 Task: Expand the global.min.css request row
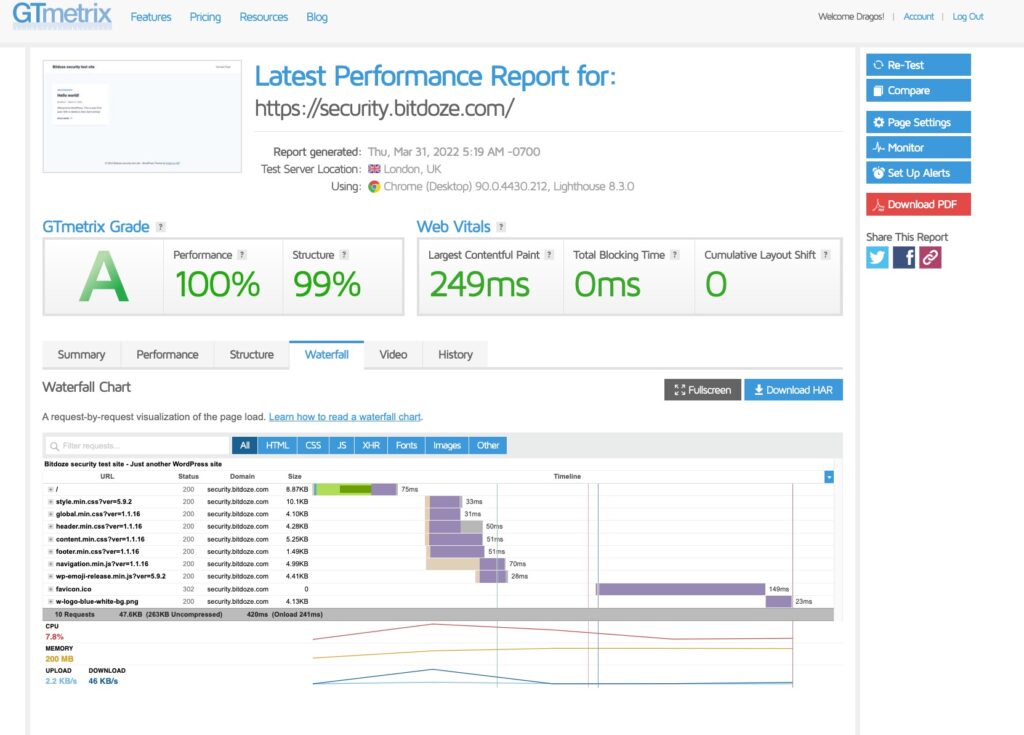point(50,514)
